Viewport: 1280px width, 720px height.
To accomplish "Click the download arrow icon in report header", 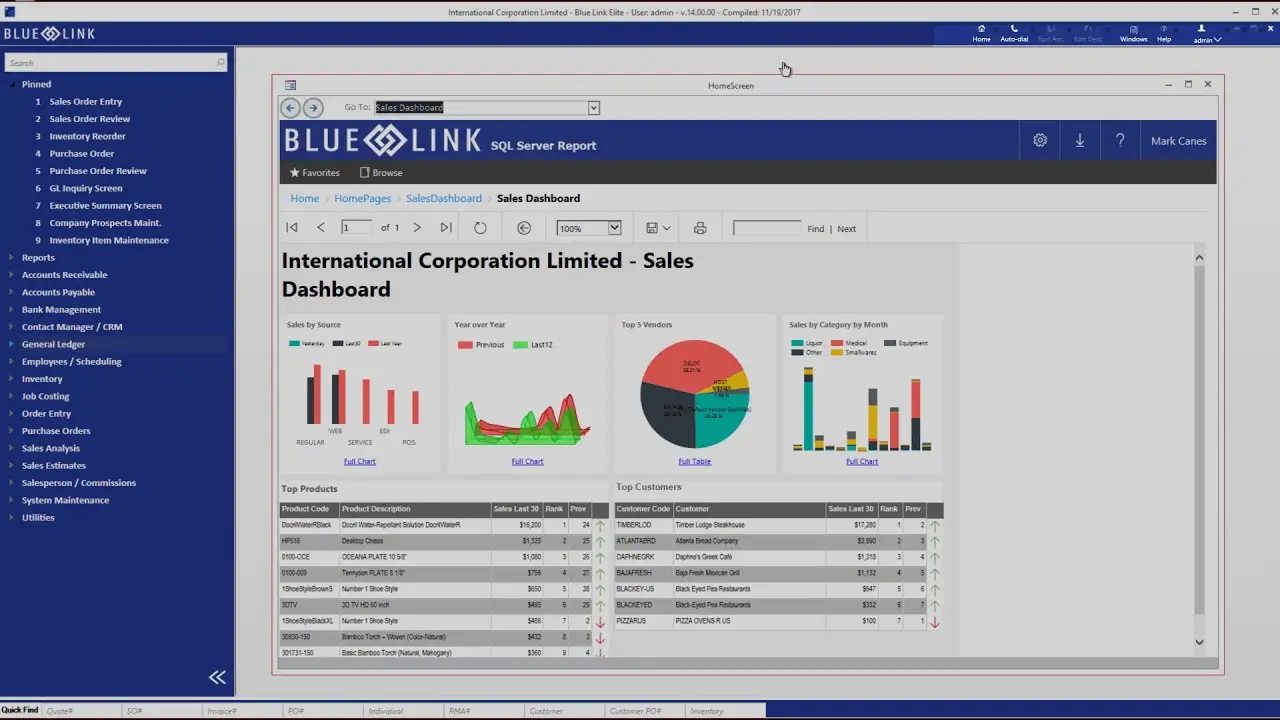I will click(x=1080, y=141).
